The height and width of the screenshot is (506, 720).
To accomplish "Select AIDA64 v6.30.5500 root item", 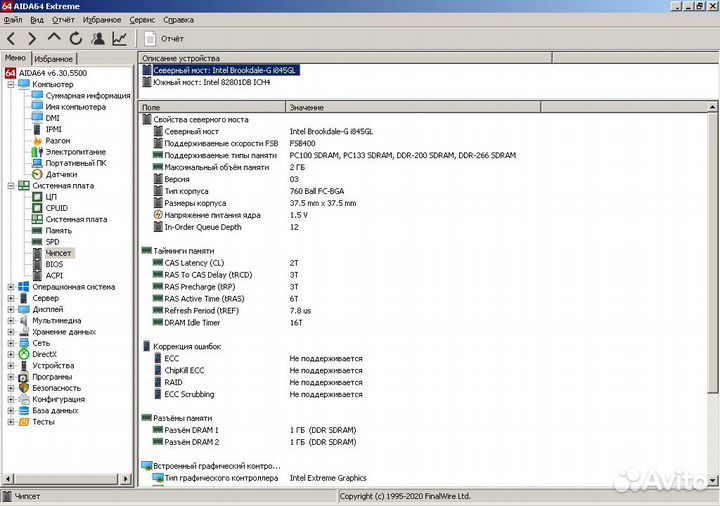I will tap(52, 73).
